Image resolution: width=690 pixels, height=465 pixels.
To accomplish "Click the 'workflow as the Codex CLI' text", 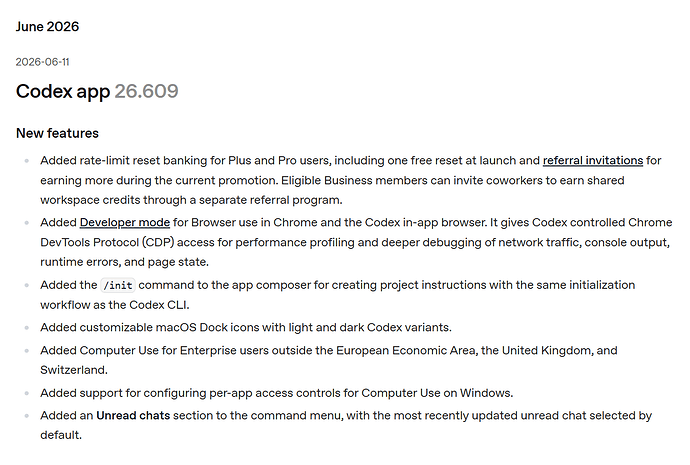I will [x=114, y=305].
